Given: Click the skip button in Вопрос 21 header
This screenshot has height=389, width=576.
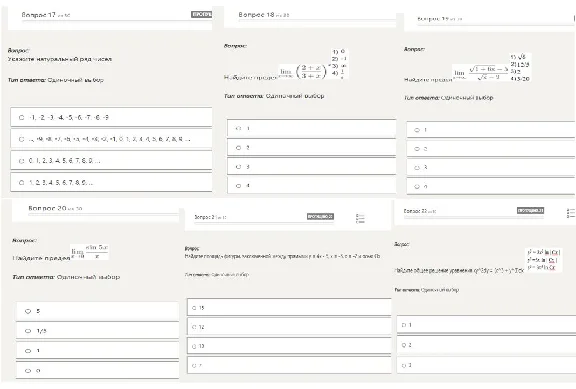Looking at the screenshot, I should [320, 217].
